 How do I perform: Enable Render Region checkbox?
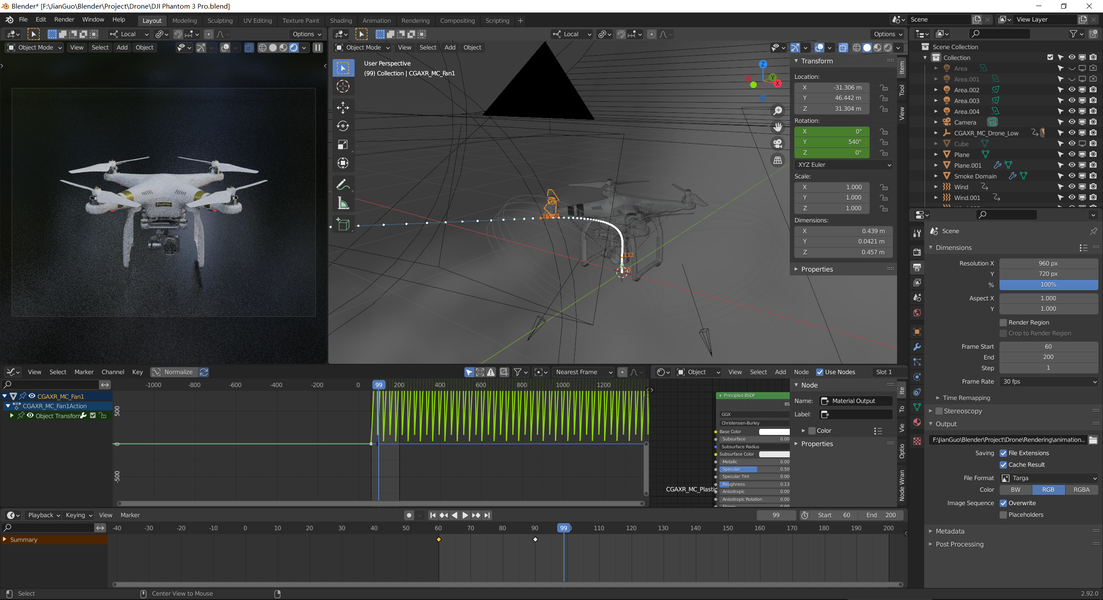click(x=1003, y=322)
